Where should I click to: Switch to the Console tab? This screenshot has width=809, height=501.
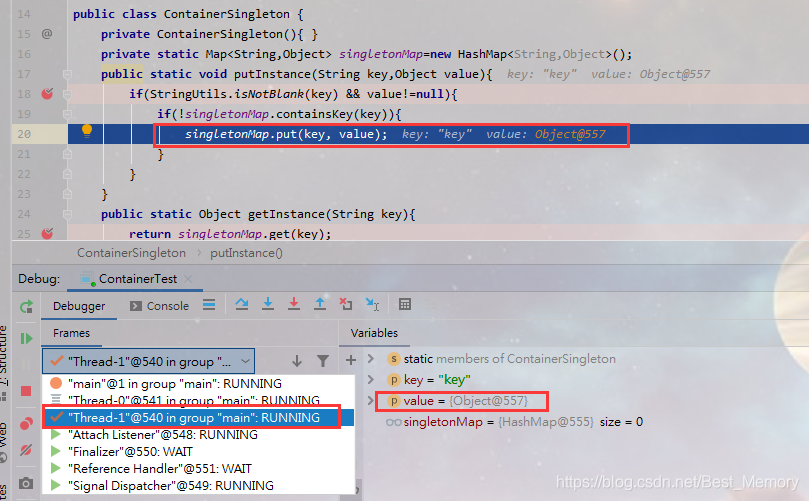[x=159, y=306]
